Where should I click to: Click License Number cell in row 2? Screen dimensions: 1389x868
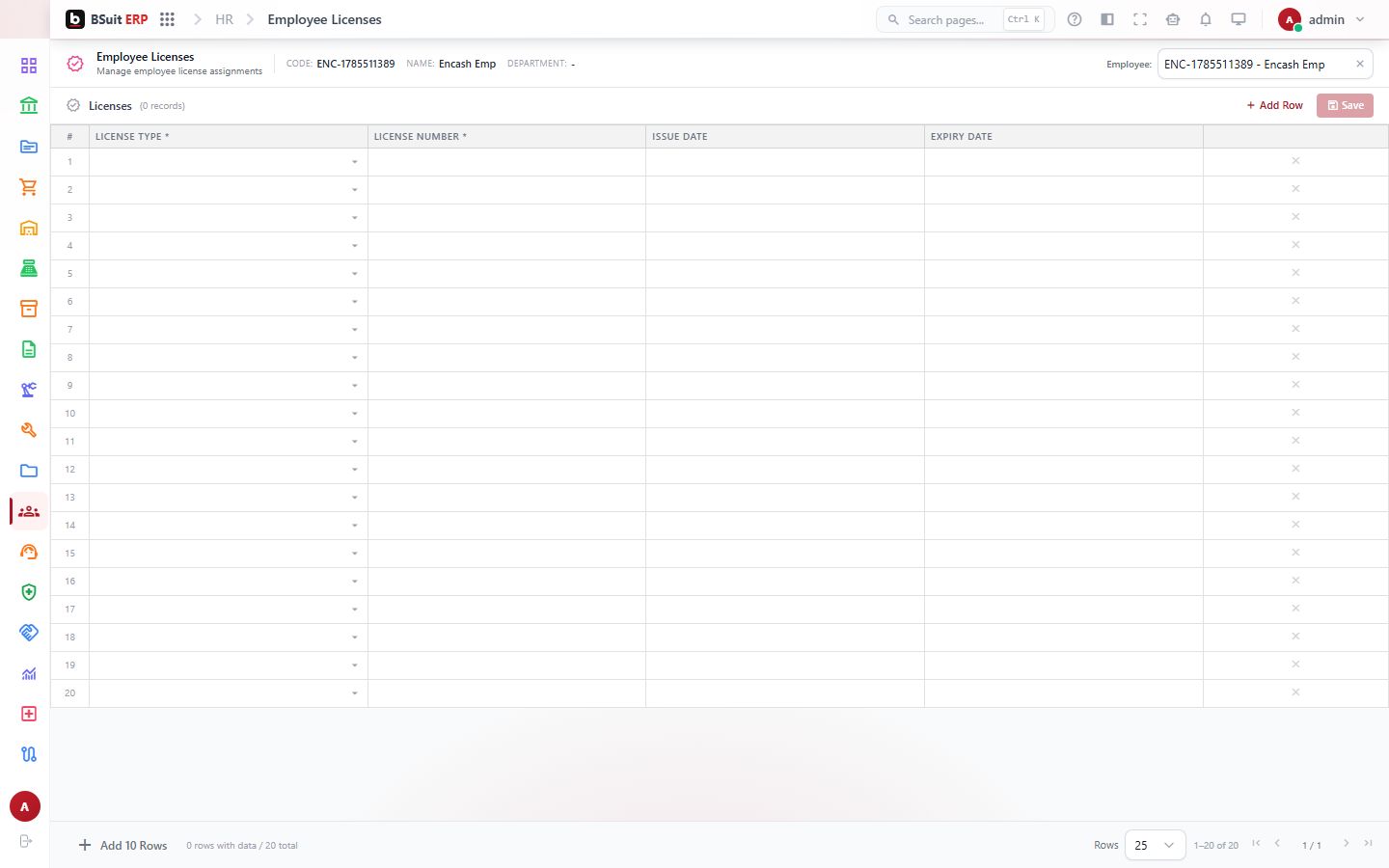(506, 190)
